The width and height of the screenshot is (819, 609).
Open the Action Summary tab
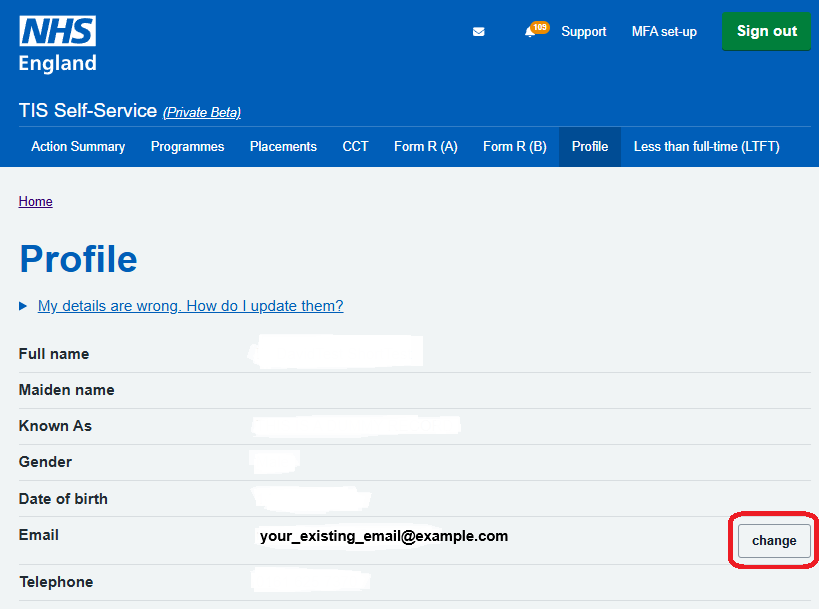78,147
